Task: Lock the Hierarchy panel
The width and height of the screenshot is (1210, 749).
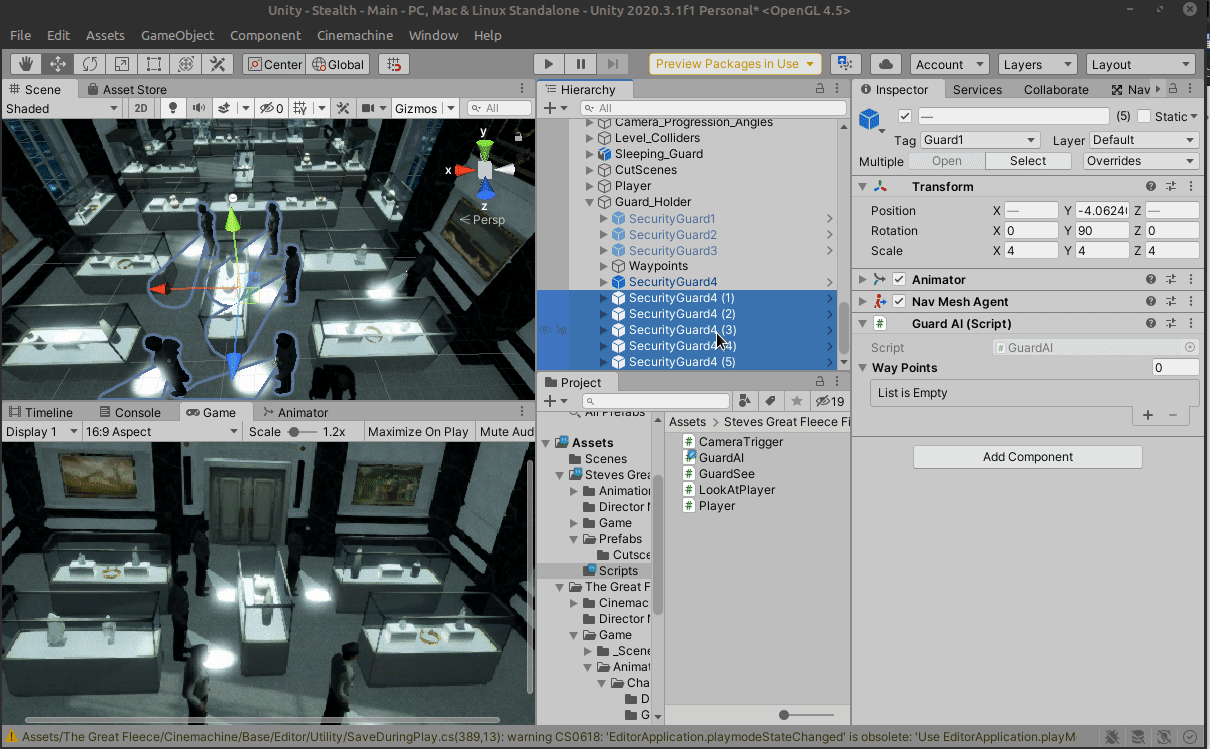Action: click(x=820, y=89)
